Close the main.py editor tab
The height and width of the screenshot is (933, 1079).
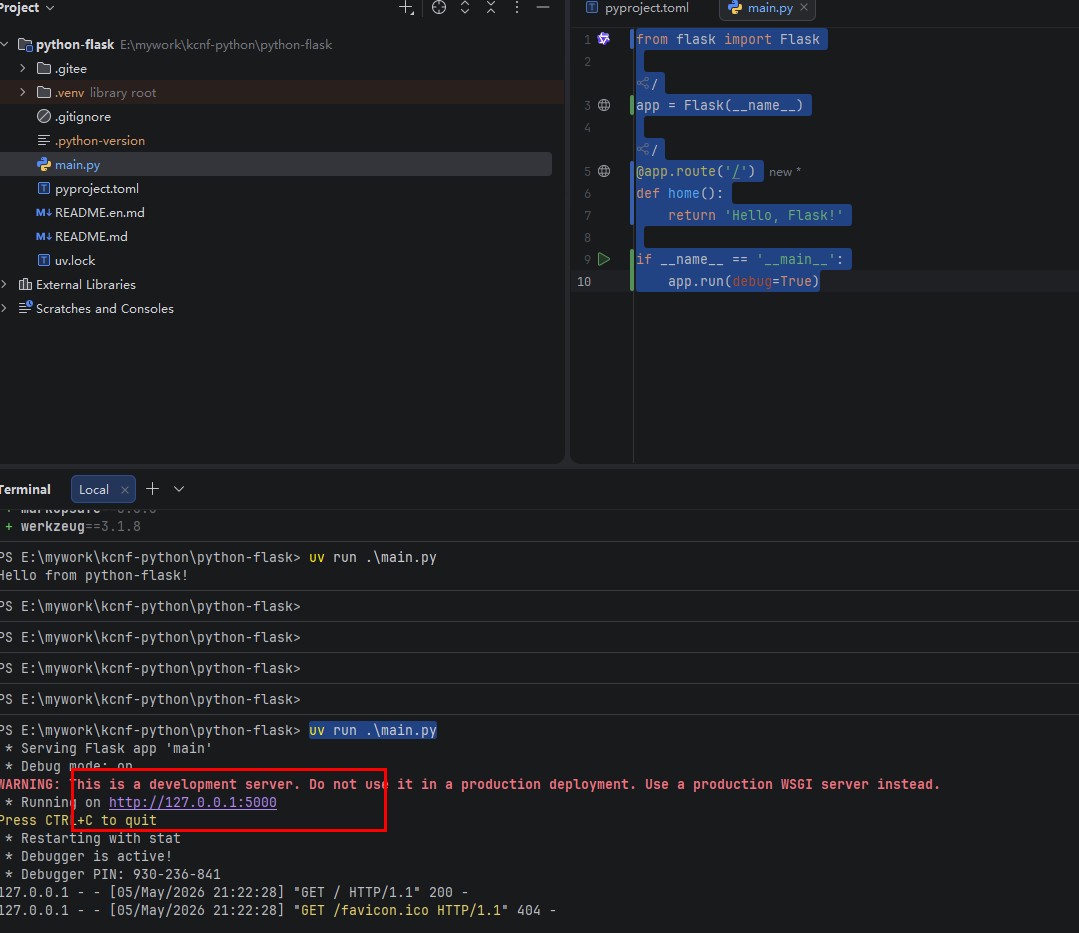pyautogui.click(x=804, y=8)
